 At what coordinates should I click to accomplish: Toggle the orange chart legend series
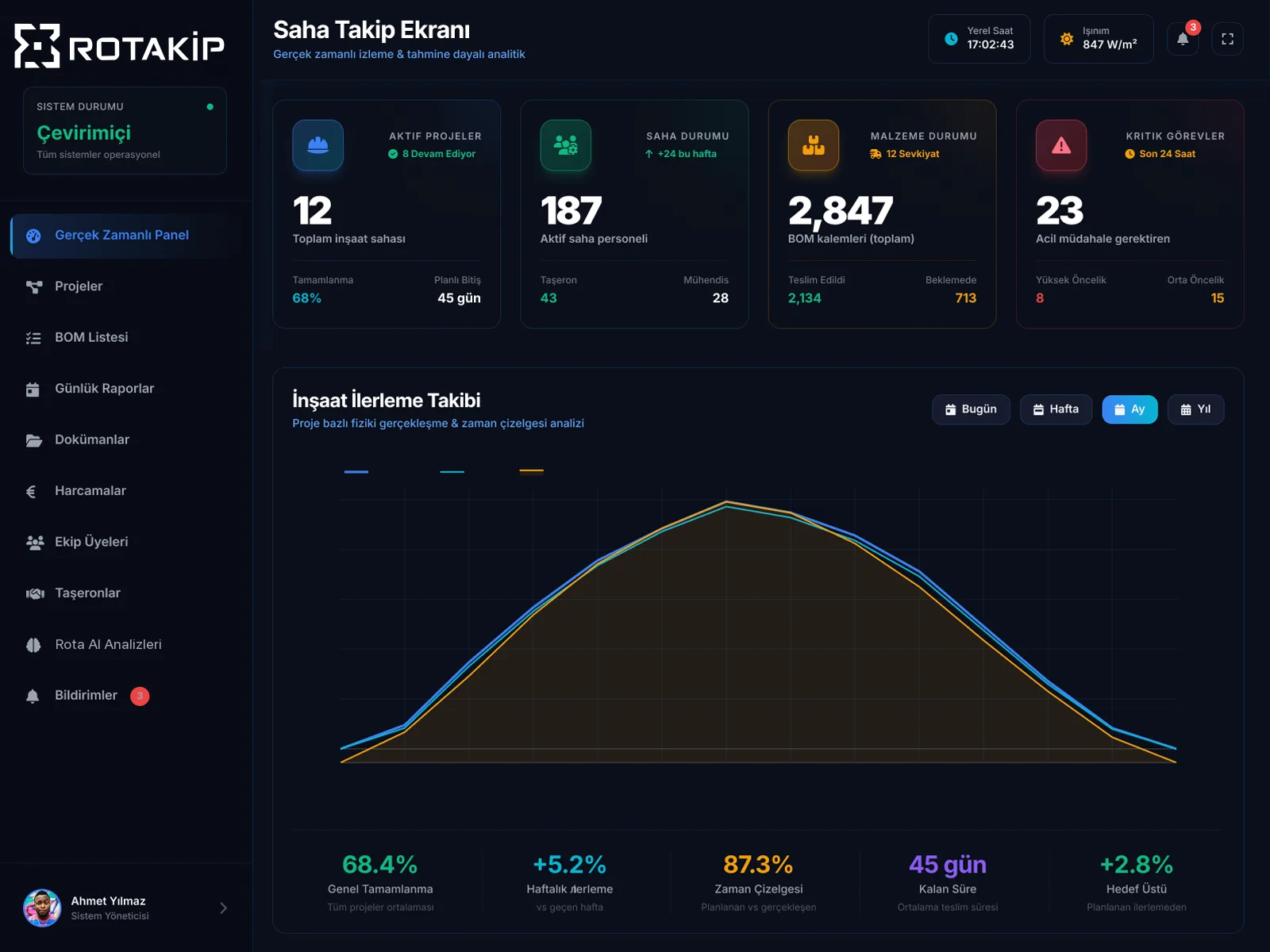(x=531, y=470)
